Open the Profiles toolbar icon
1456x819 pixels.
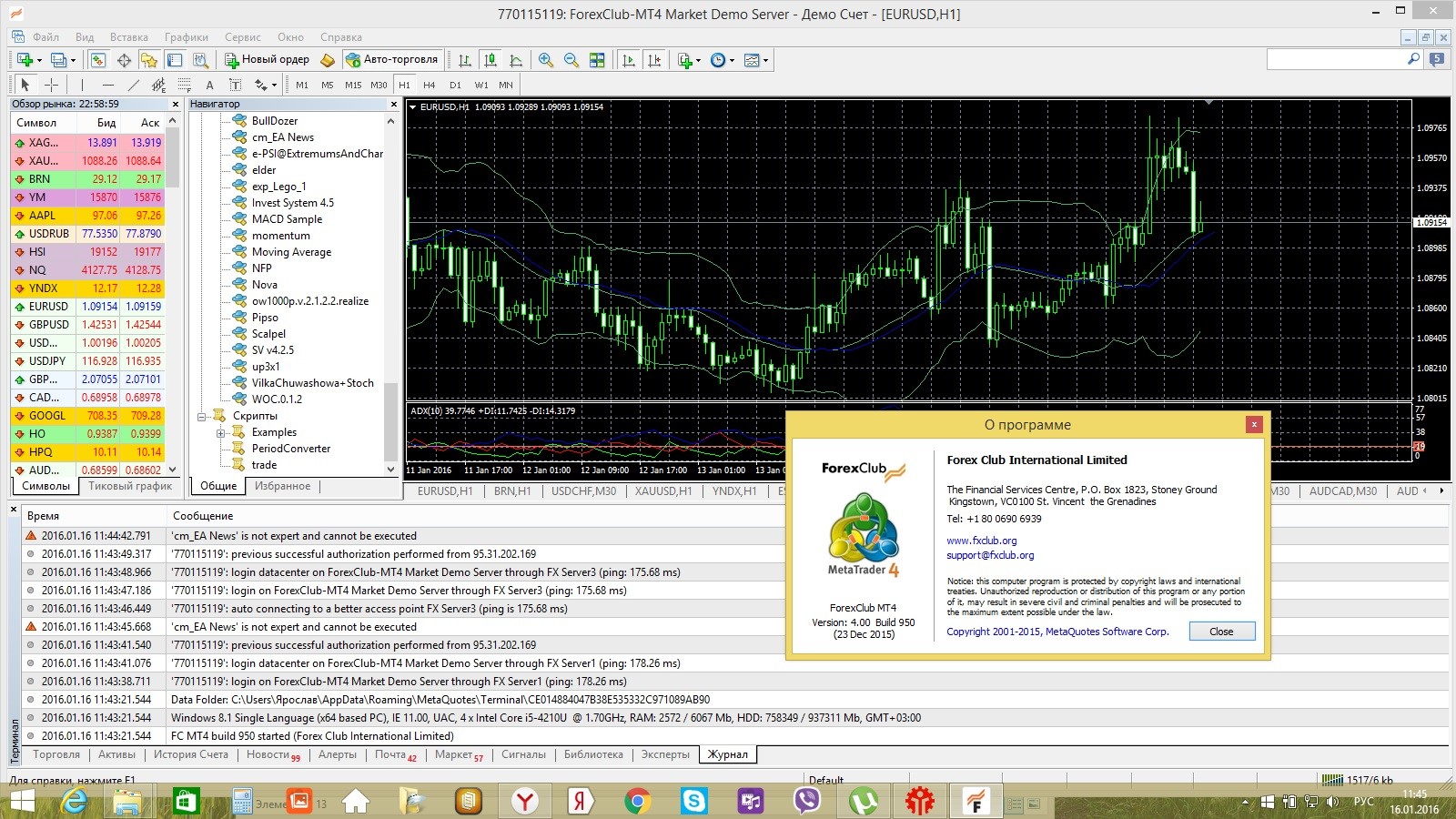[x=58, y=60]
